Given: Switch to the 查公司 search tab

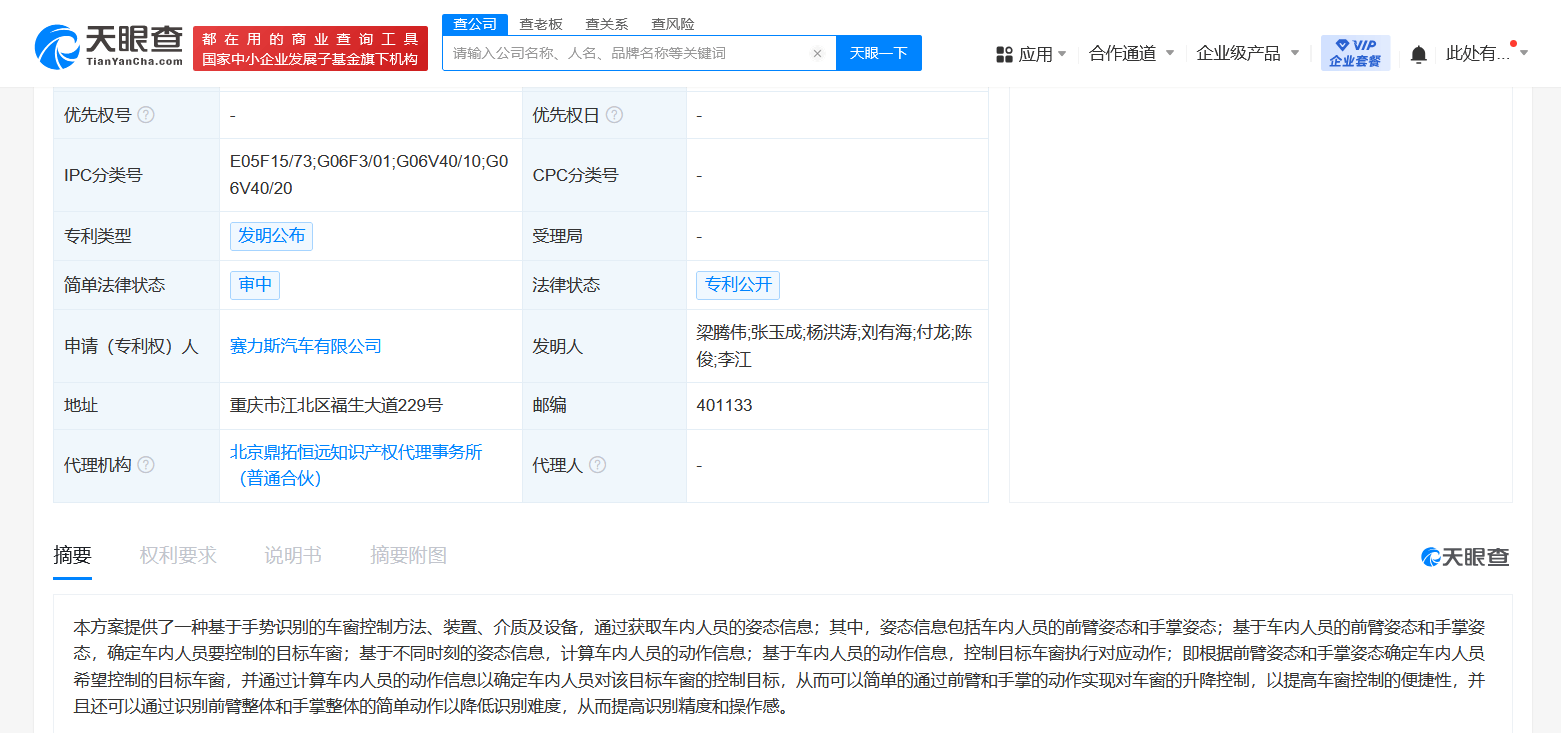Looking at the screenshot, I should pos(475,24).
